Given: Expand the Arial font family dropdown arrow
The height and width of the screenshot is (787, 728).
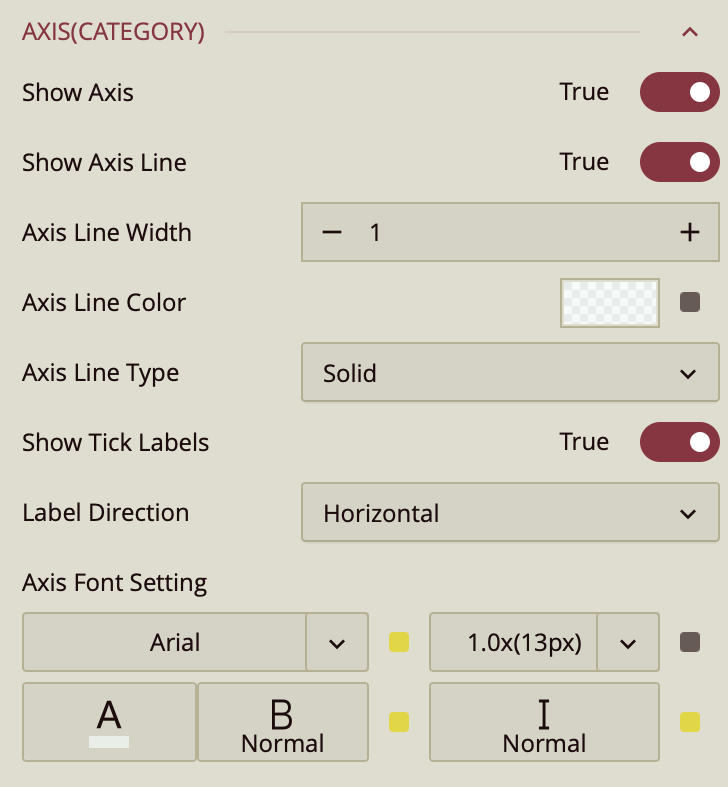Looking at the screenshot, I should pos(337,642).
